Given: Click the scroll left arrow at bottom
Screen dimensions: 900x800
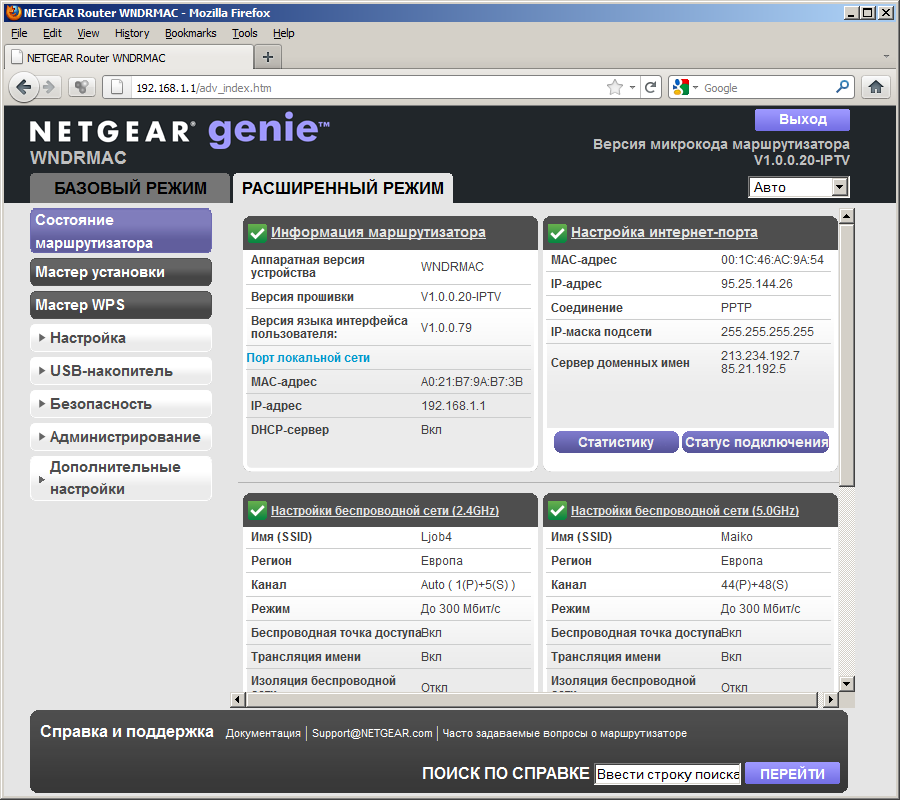Looking at the screenshot, I should pyautogui.click(x=238, y=699).
